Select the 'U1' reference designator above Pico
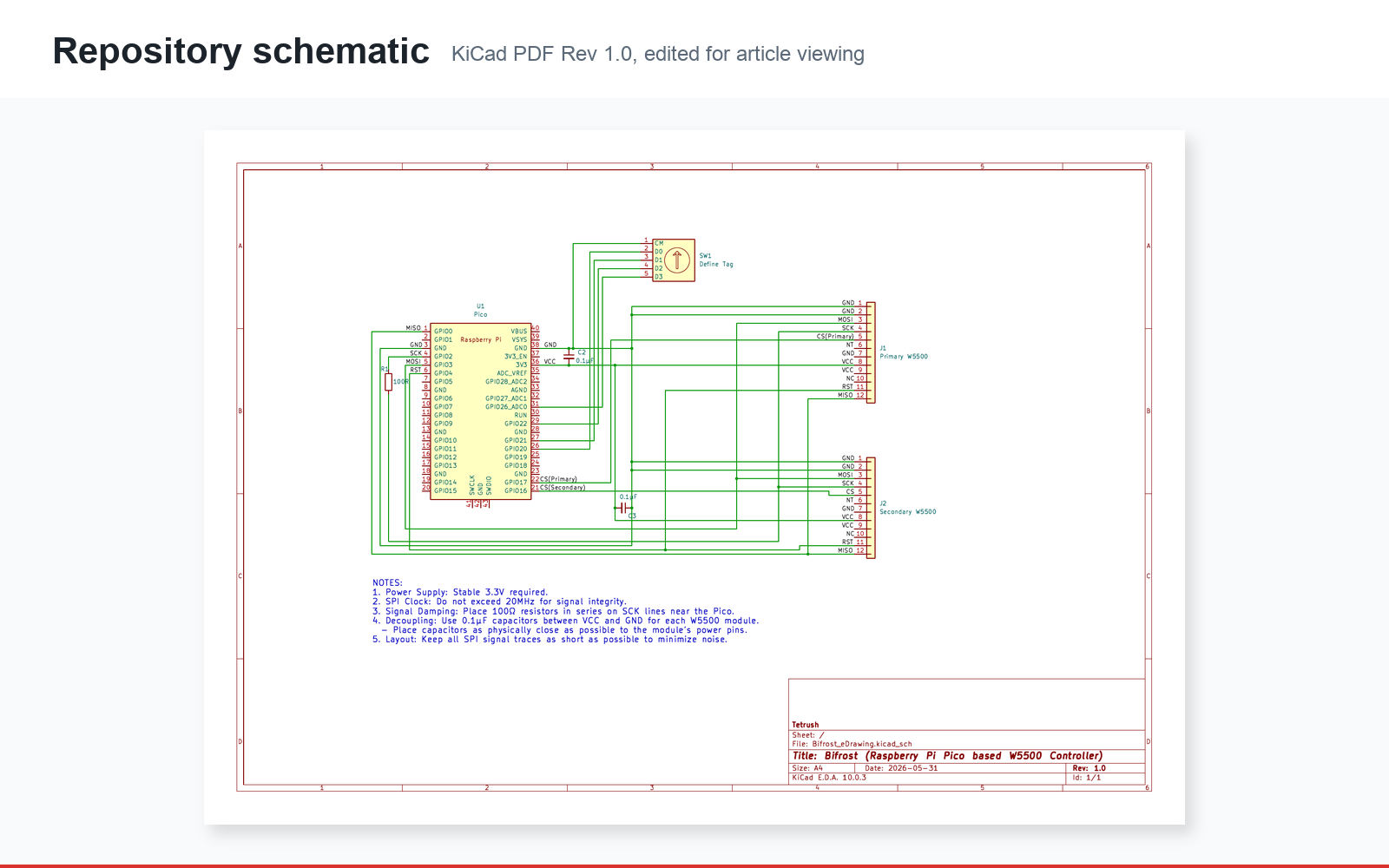Screen dimensions: 1389x868 coord(481,306)
